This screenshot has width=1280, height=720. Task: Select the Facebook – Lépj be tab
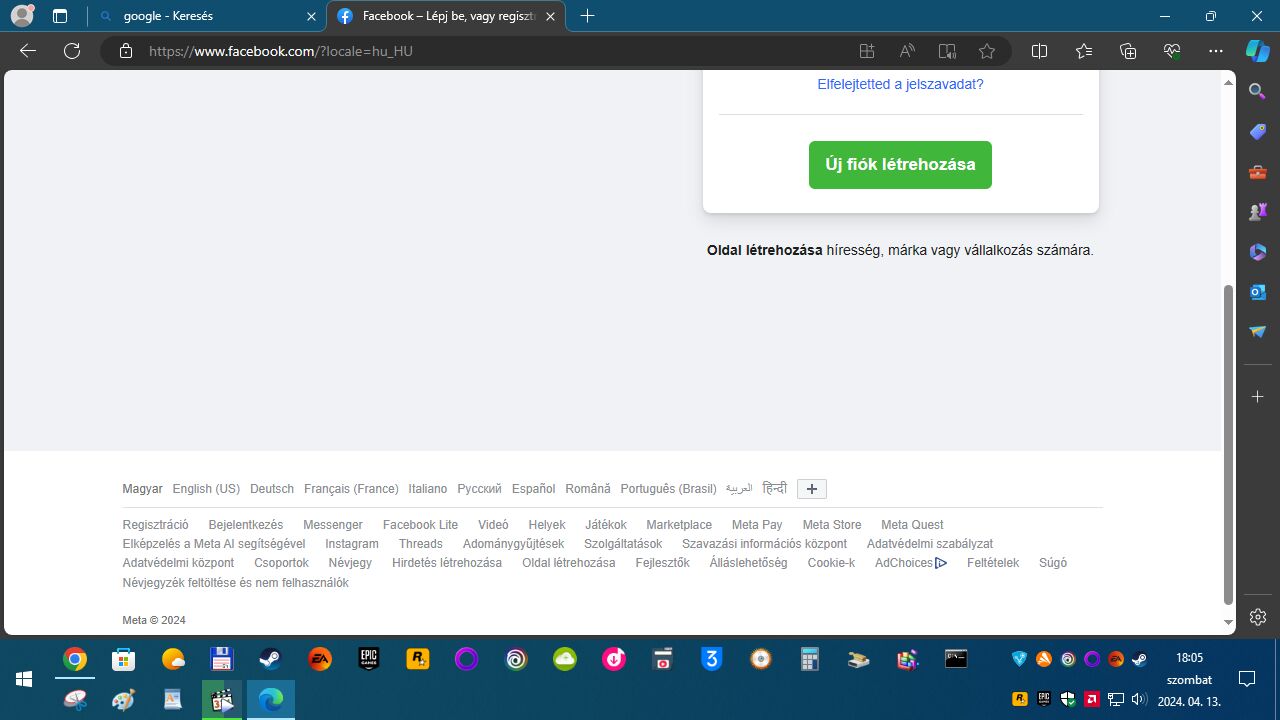click(x=446, y=16)
